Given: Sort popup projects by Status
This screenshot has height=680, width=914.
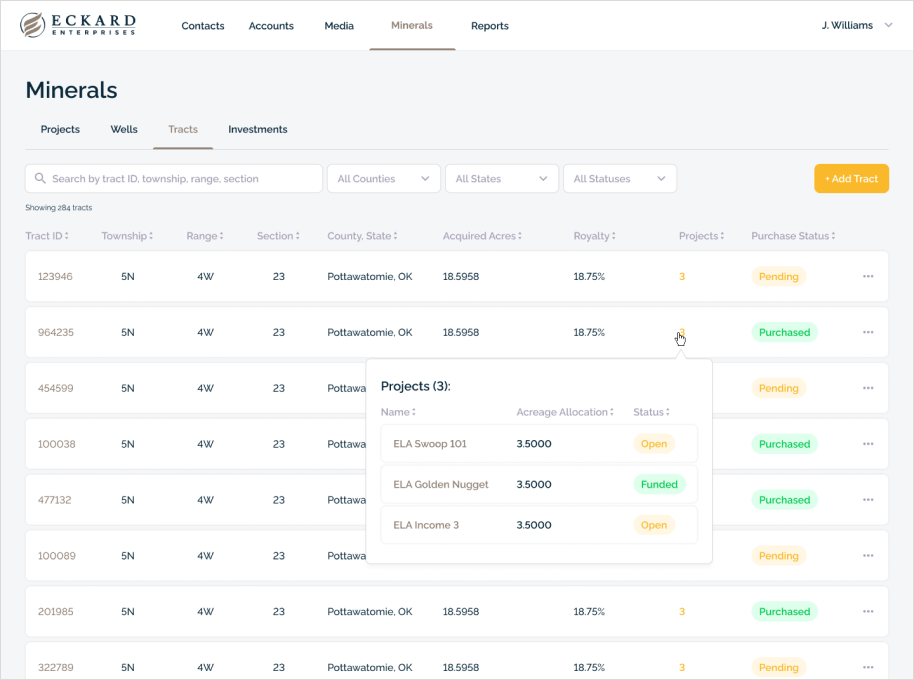Looking at the screenshot, I should click(651, 412).
